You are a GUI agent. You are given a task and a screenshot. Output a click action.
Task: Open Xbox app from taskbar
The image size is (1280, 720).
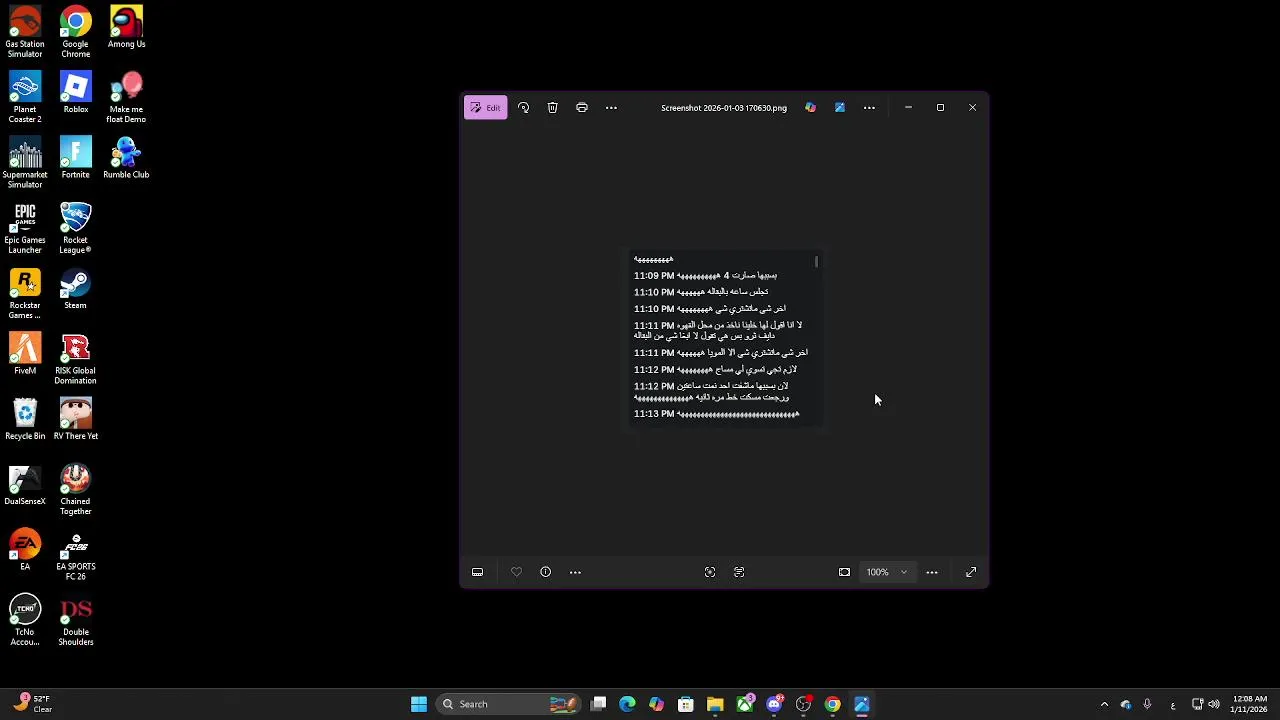(744, 704)
